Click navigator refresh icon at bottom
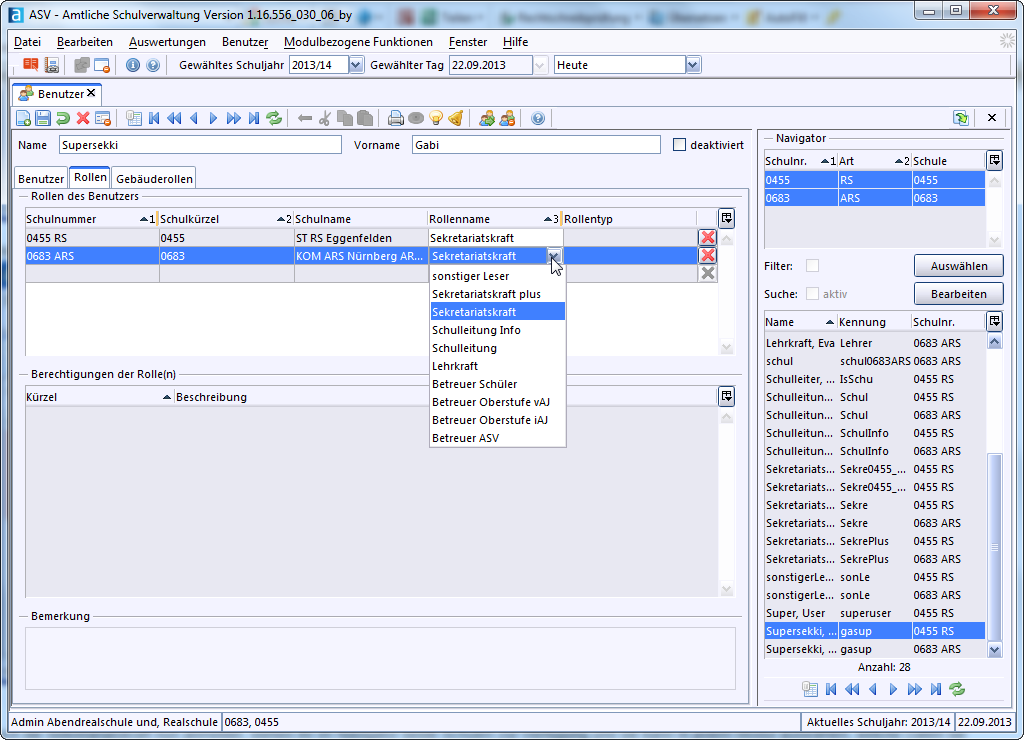The width and height of the screenshot is (1024, 740). pos(957,689)
